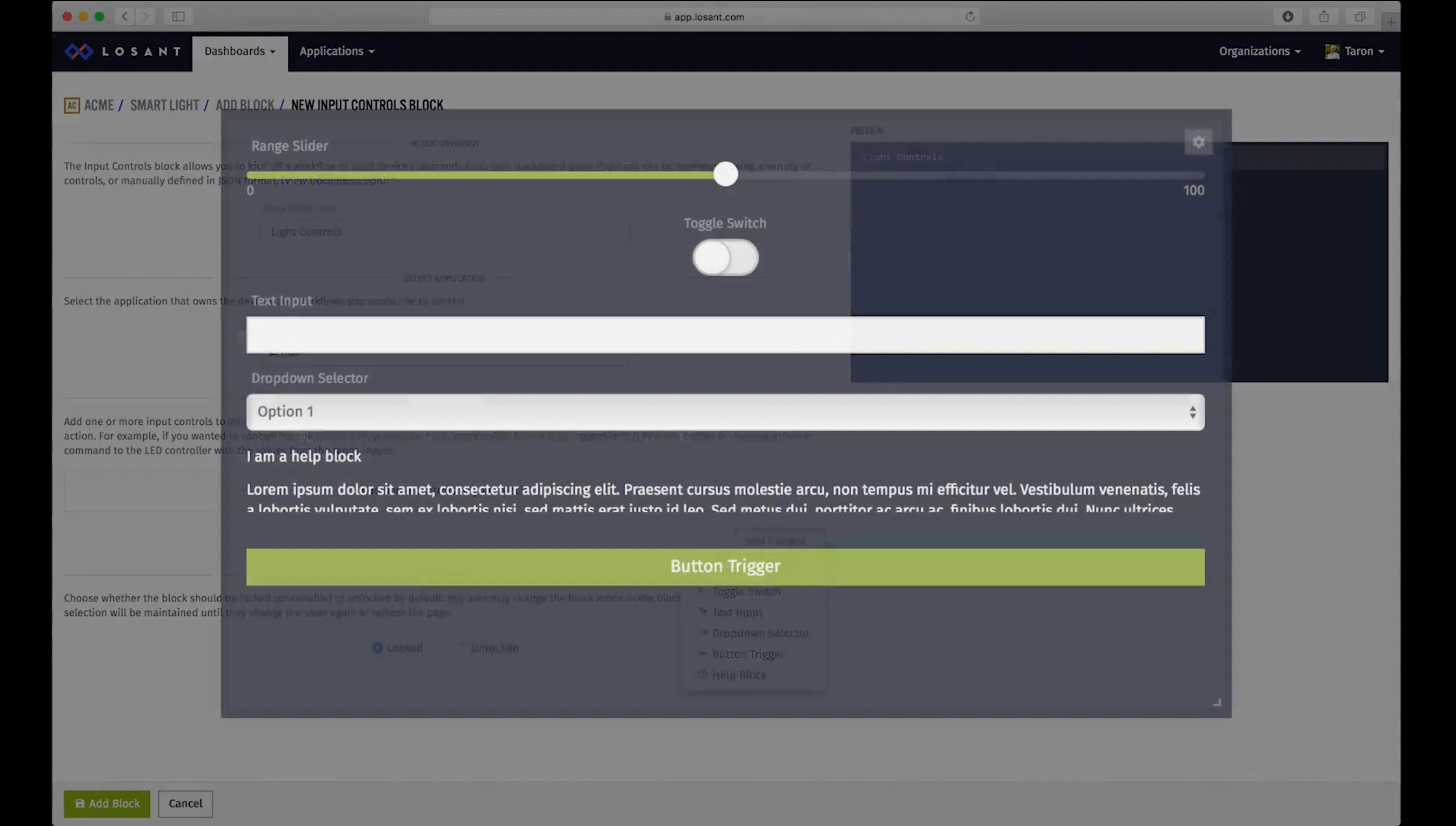The height and width of the screenshot is (826, 1456).
Task: Show all Safari tabs overview
Action: [1360, 16]
